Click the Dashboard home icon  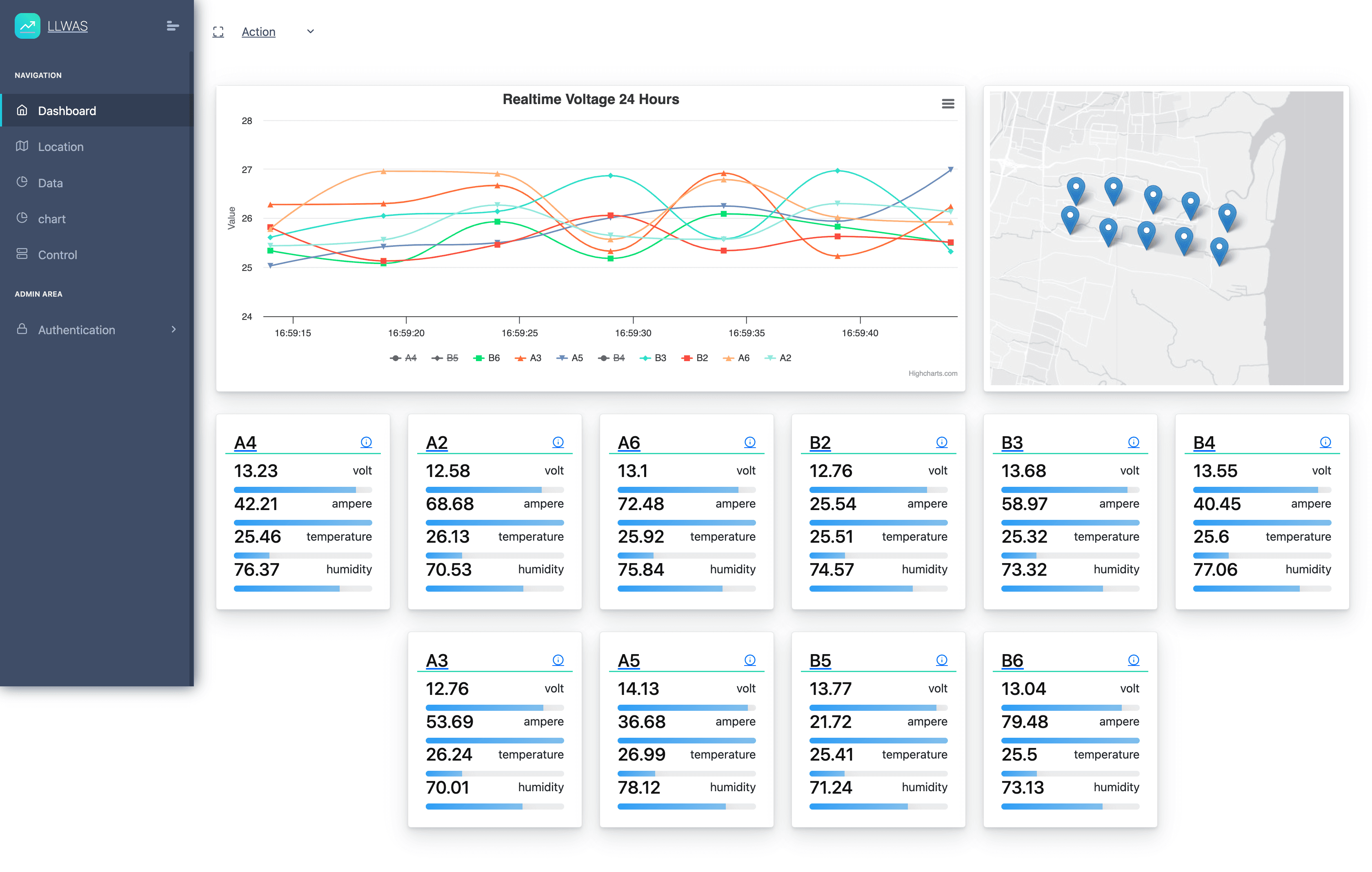22,110
